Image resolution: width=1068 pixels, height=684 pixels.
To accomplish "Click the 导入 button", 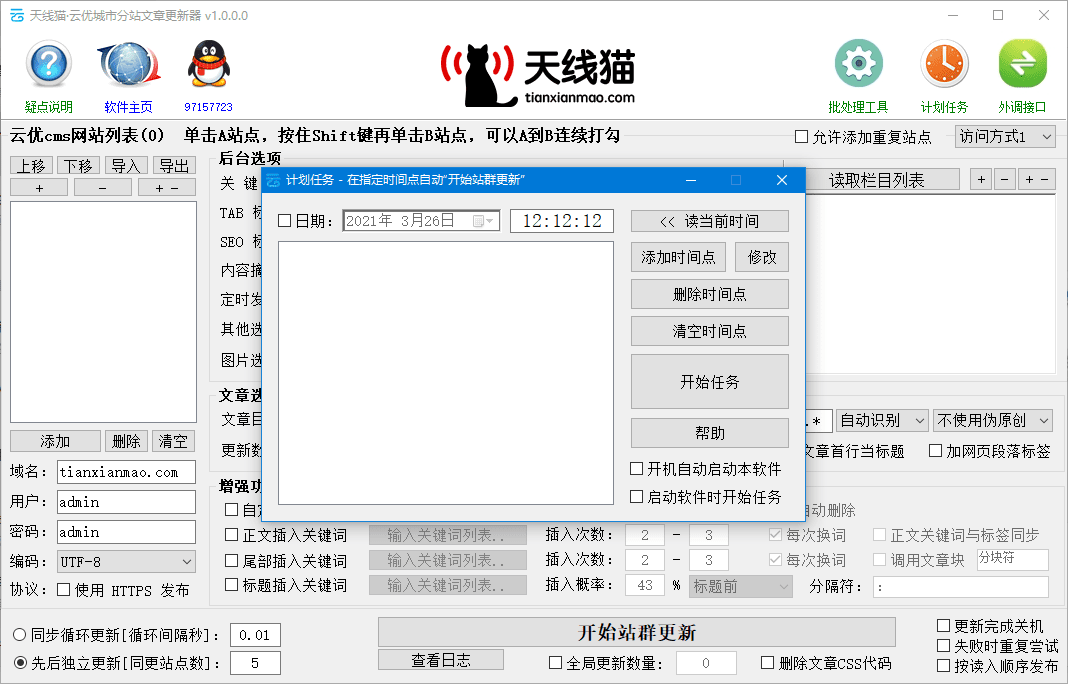I will click(x=127, y=166).
